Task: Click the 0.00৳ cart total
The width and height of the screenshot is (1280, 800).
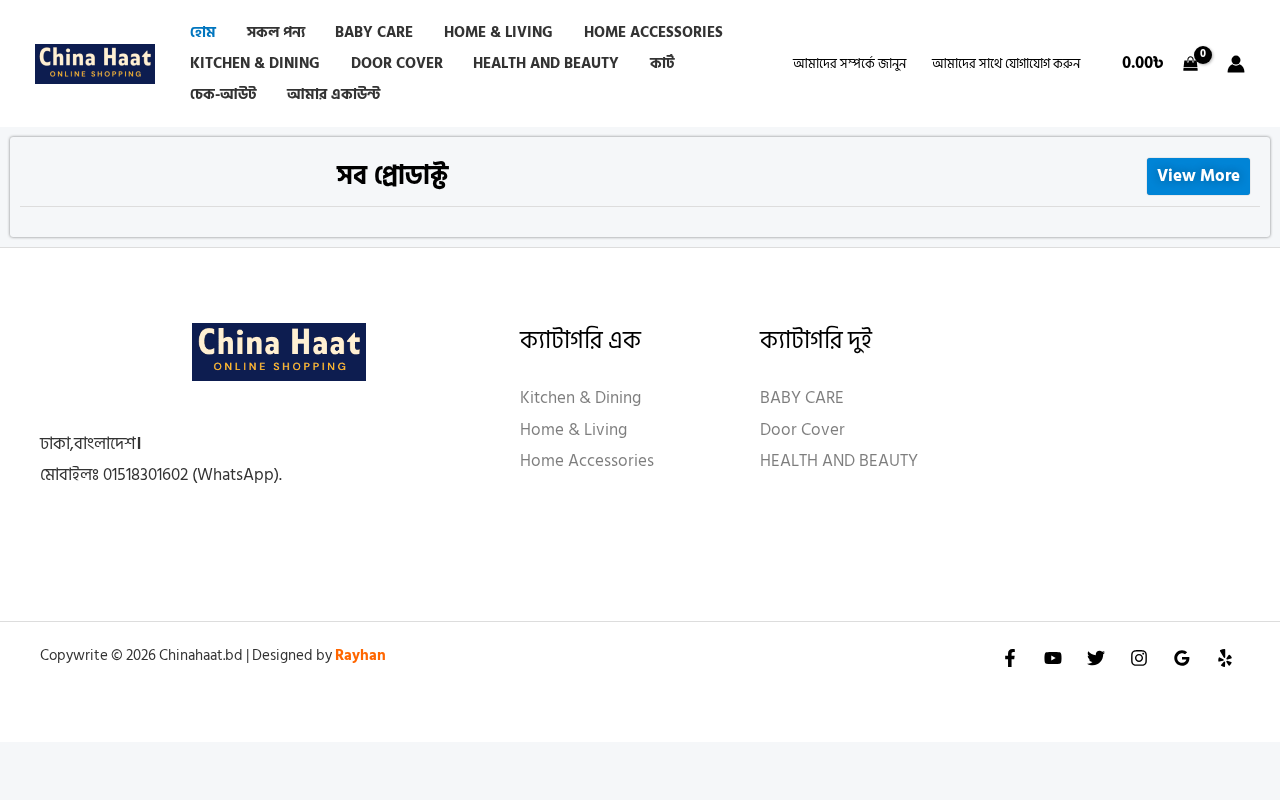Action: [x=1142, y=63]
